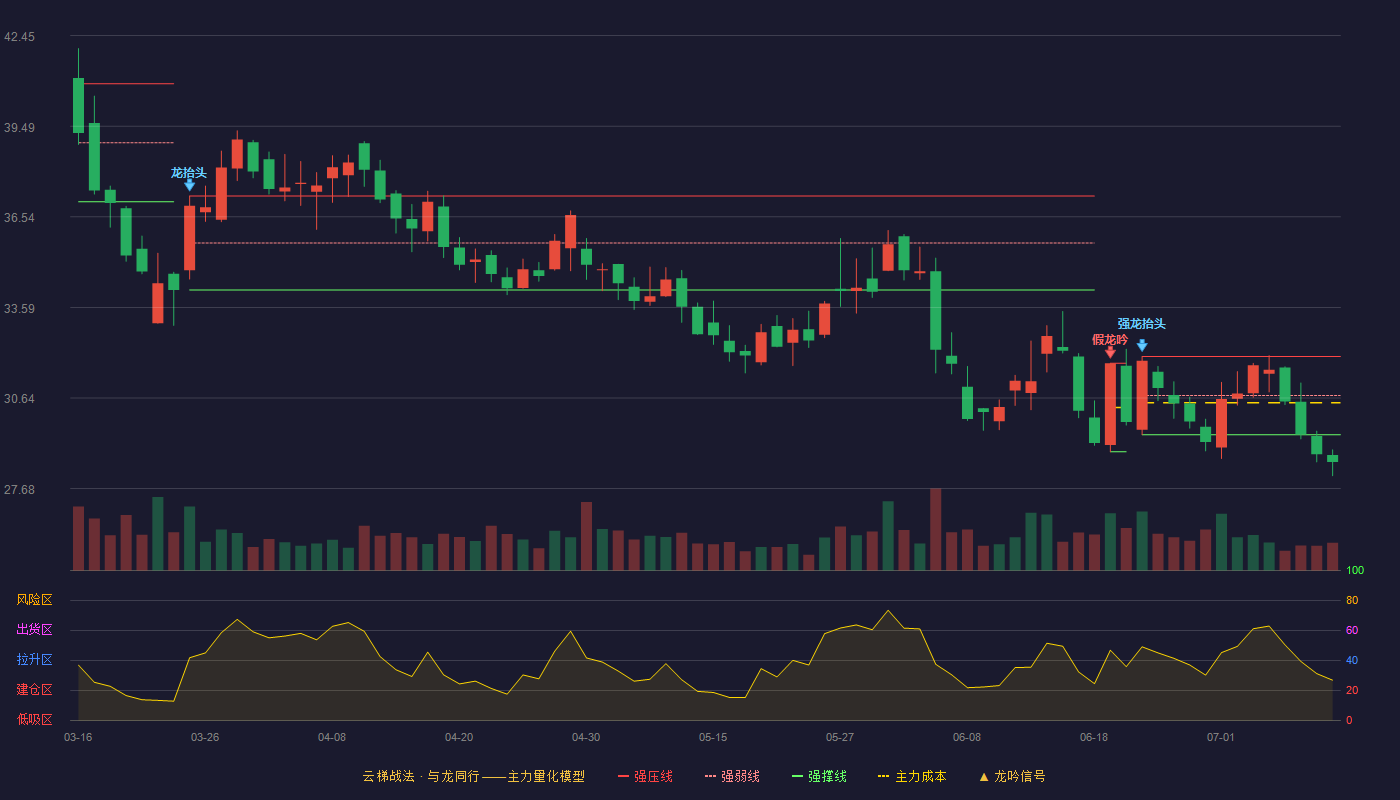The height and width of the screenshot is (800, 1400).
Task: Click the 06-18 date axis label
Action: (1094, 737)
